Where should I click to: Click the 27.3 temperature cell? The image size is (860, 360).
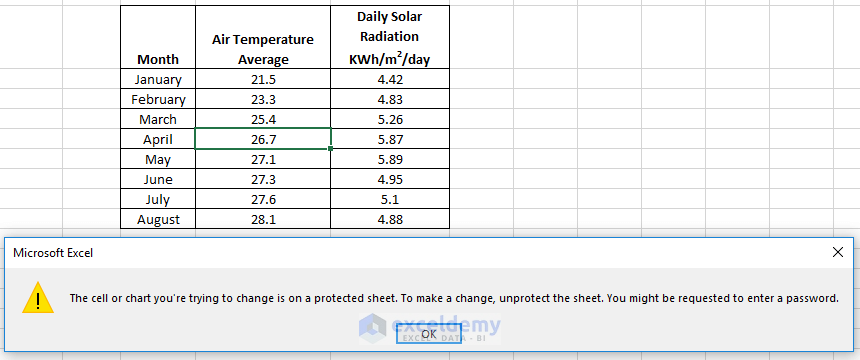click(x=263, y=179)
